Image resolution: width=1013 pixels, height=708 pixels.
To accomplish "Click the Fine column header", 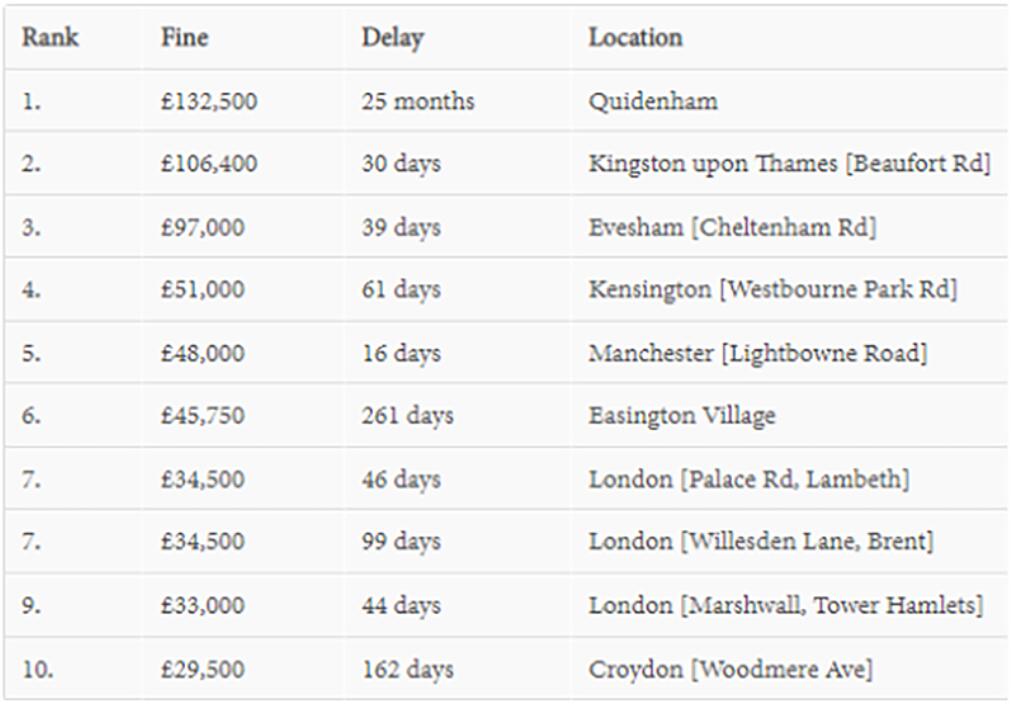I will tap(185, 37).
